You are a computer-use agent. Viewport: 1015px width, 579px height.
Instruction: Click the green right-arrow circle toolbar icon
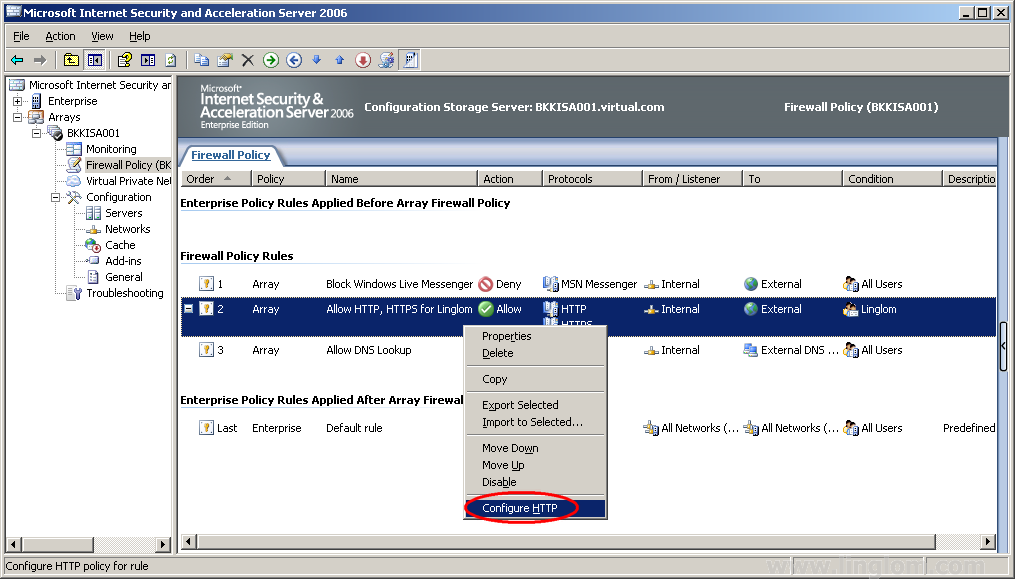(x=271, y=60)
